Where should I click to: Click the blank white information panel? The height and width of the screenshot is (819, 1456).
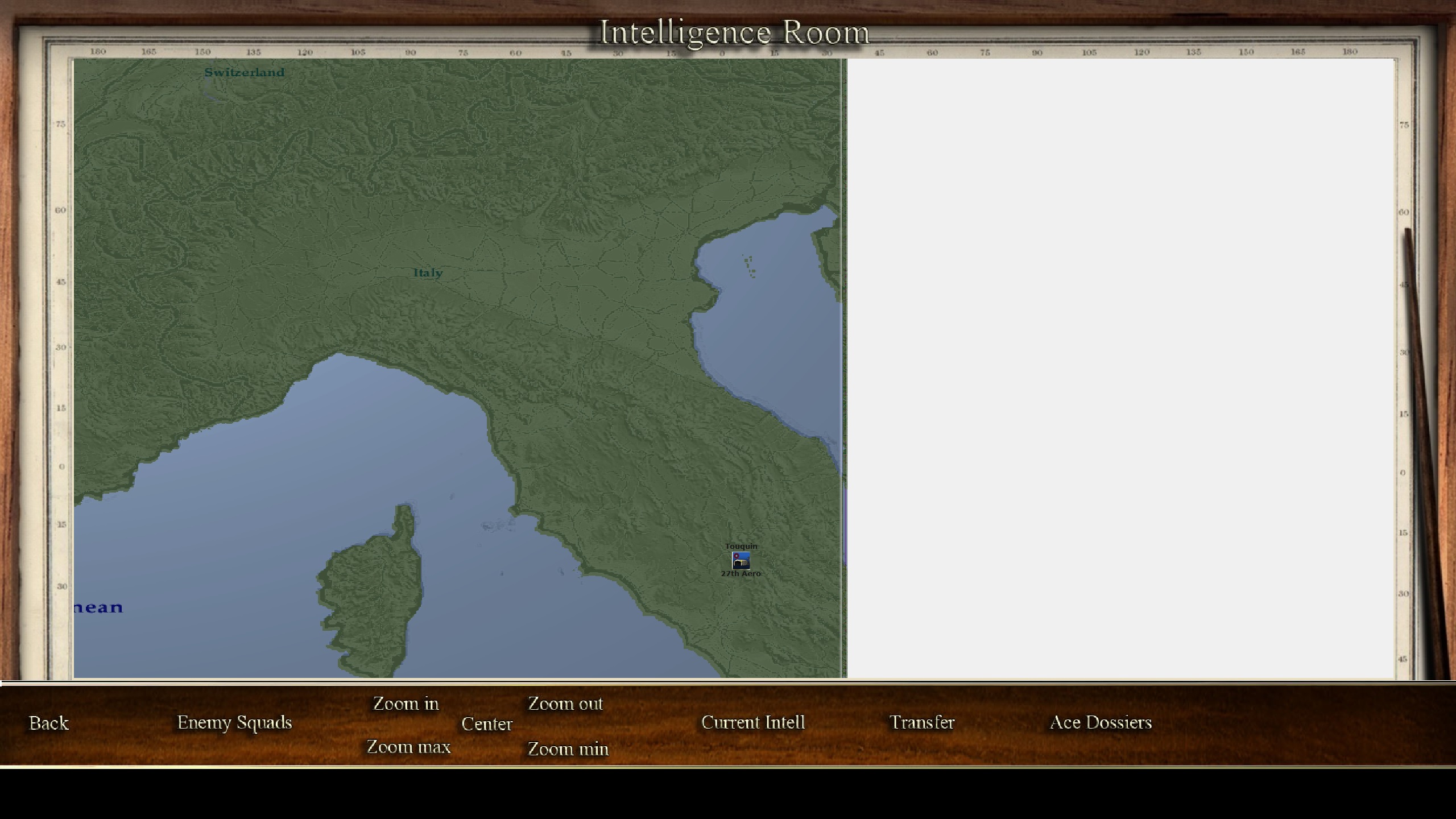click(x=1121, y=368)
